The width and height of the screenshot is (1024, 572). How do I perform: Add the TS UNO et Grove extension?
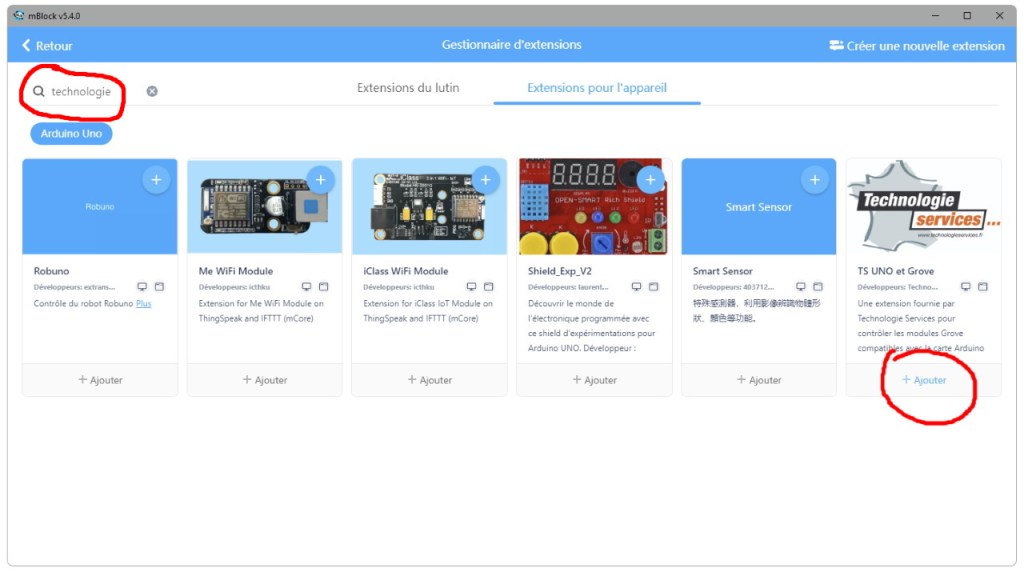[x=923, y=380]
